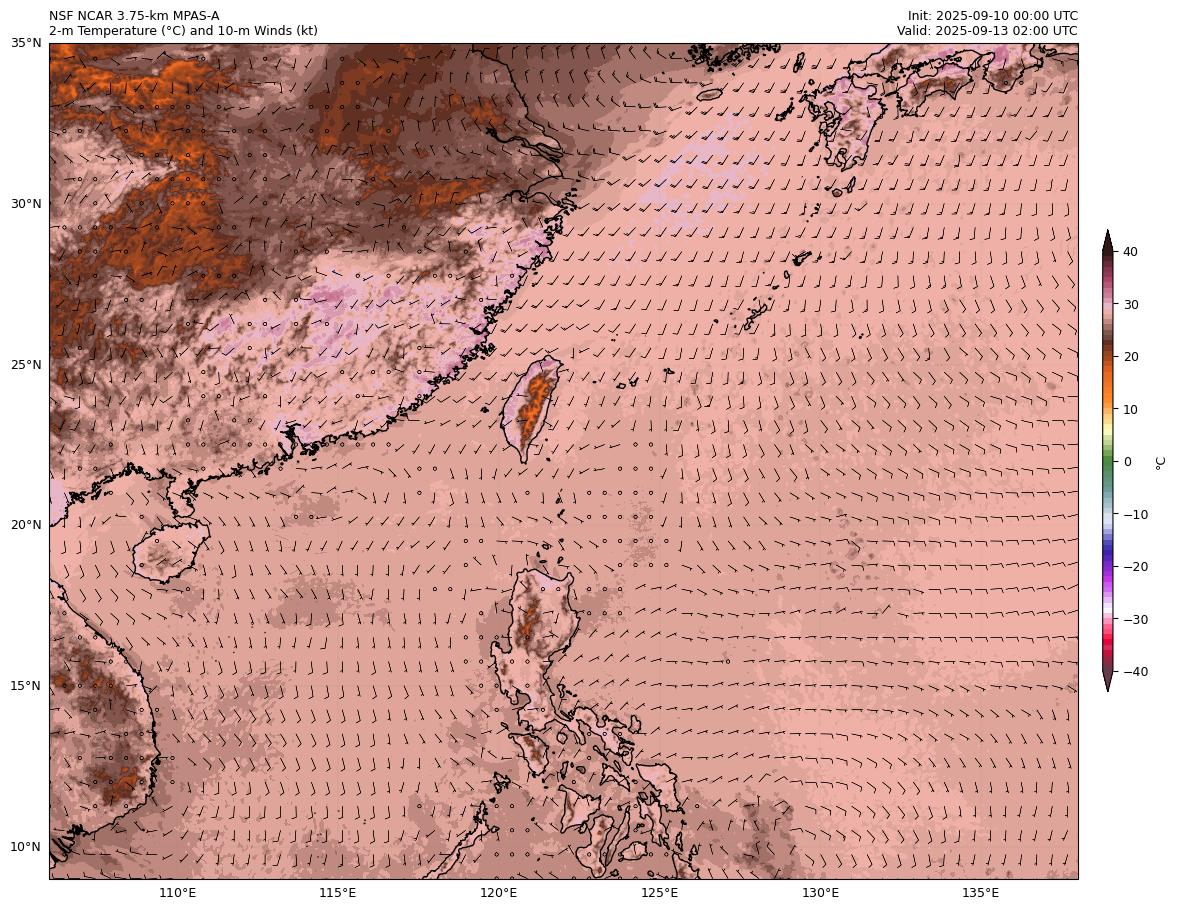1177x909 pixels.
Task: Click the '2-m Temperature (°C) and 10-m Winds' subtitle
Action: tap(183, 31)
